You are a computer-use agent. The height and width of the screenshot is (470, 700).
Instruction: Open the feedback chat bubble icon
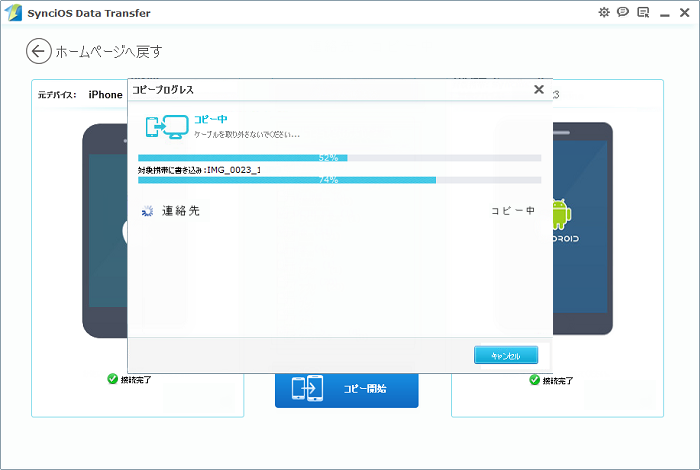click(623, 12)
